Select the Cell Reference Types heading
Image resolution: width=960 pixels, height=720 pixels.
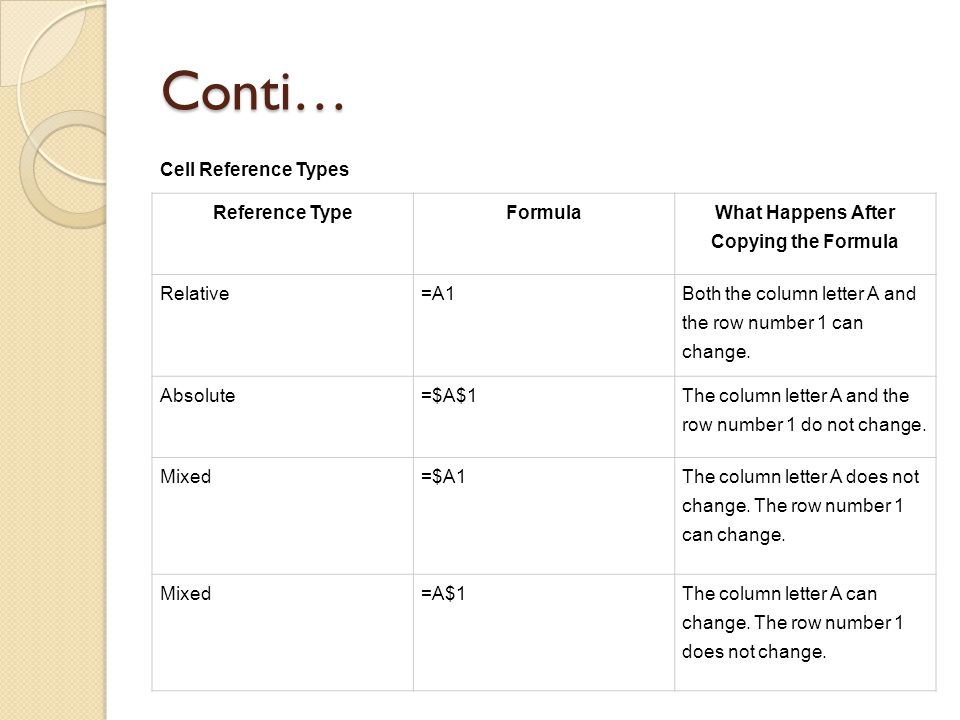(x=254, y=169)
